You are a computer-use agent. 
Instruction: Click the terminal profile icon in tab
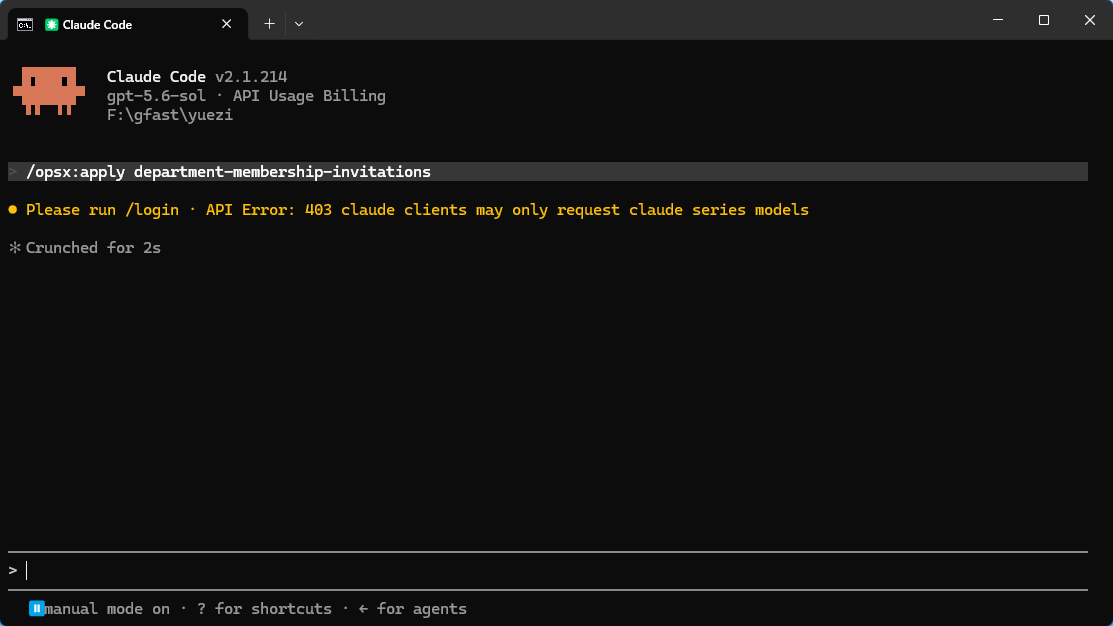25,25
